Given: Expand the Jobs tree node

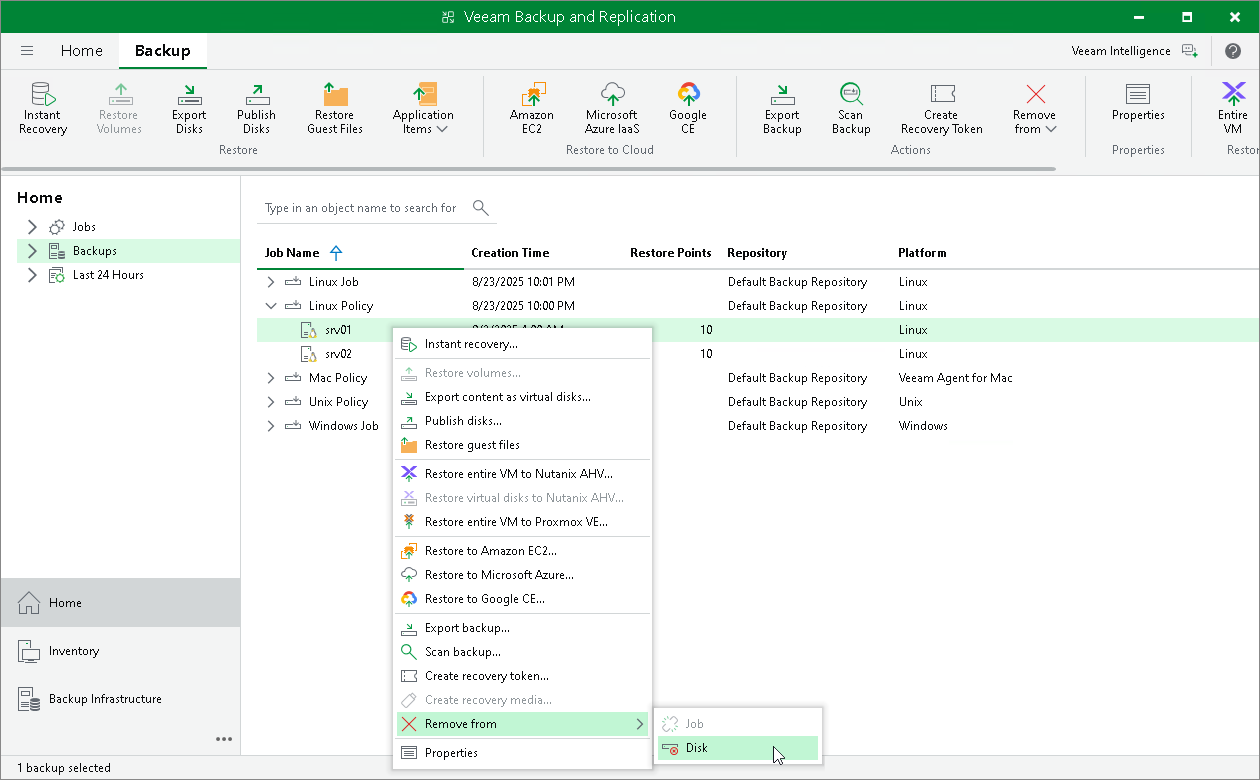Looking at the screenshot, I should pyautogui.click(x=32, y=227).
